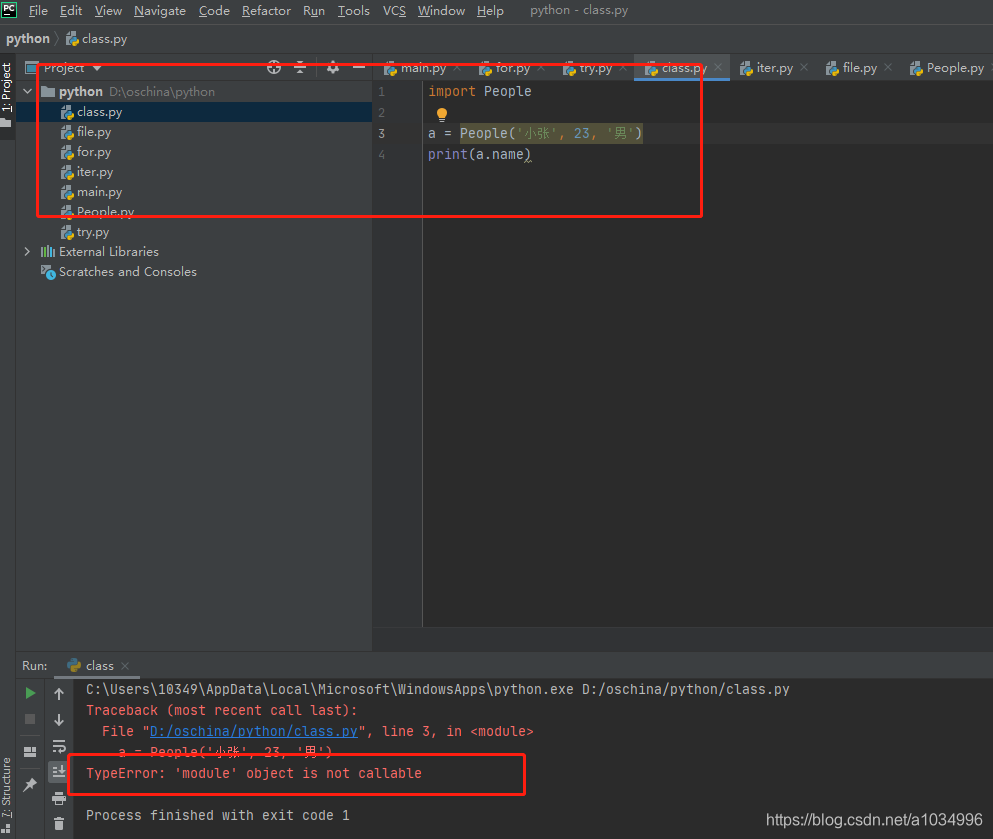The height and width of the screenshot is (839, 993).
Task: Close the iter.py editor tab
Action: 804,67
